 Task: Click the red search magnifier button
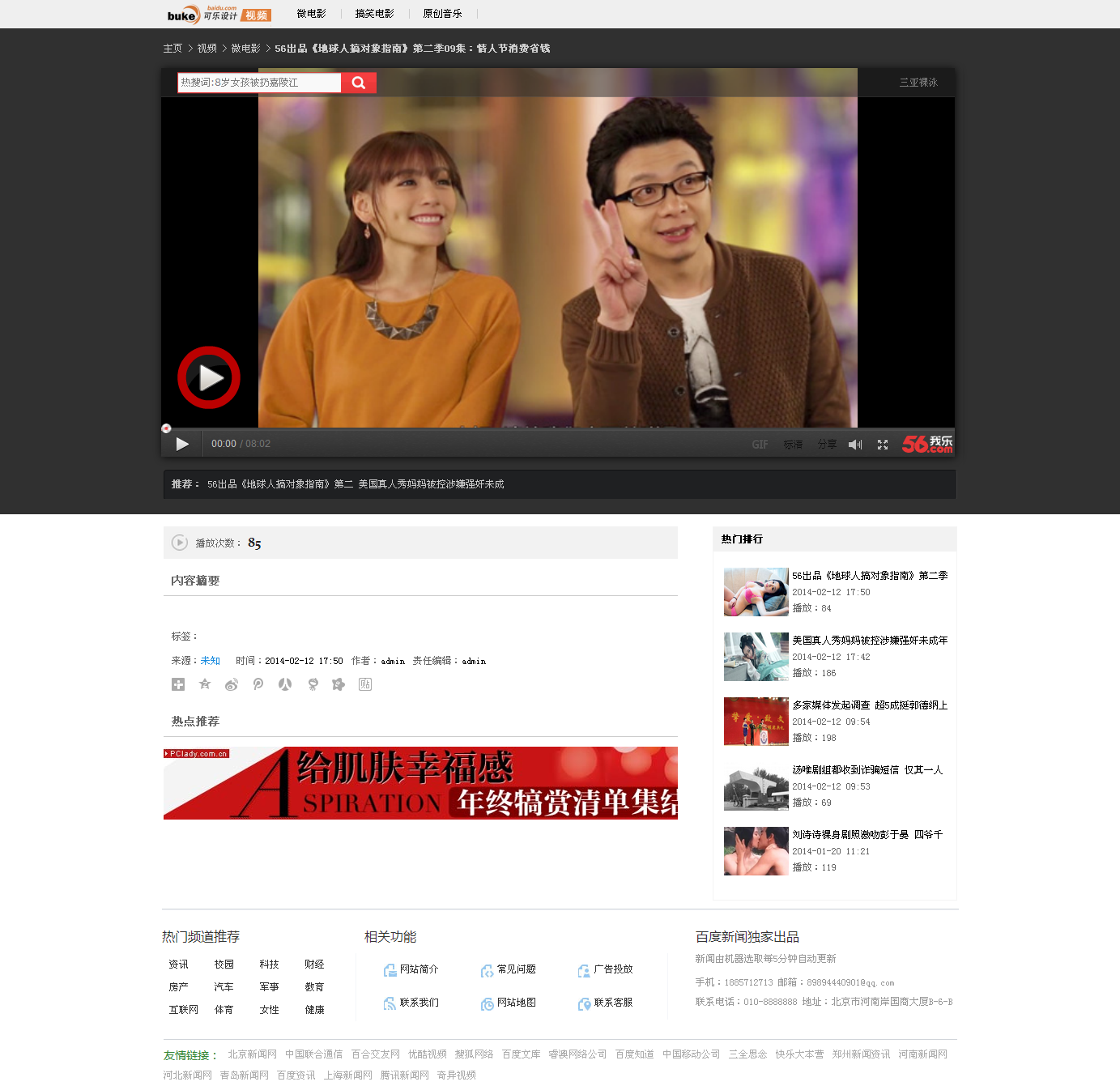coord(359,83)
